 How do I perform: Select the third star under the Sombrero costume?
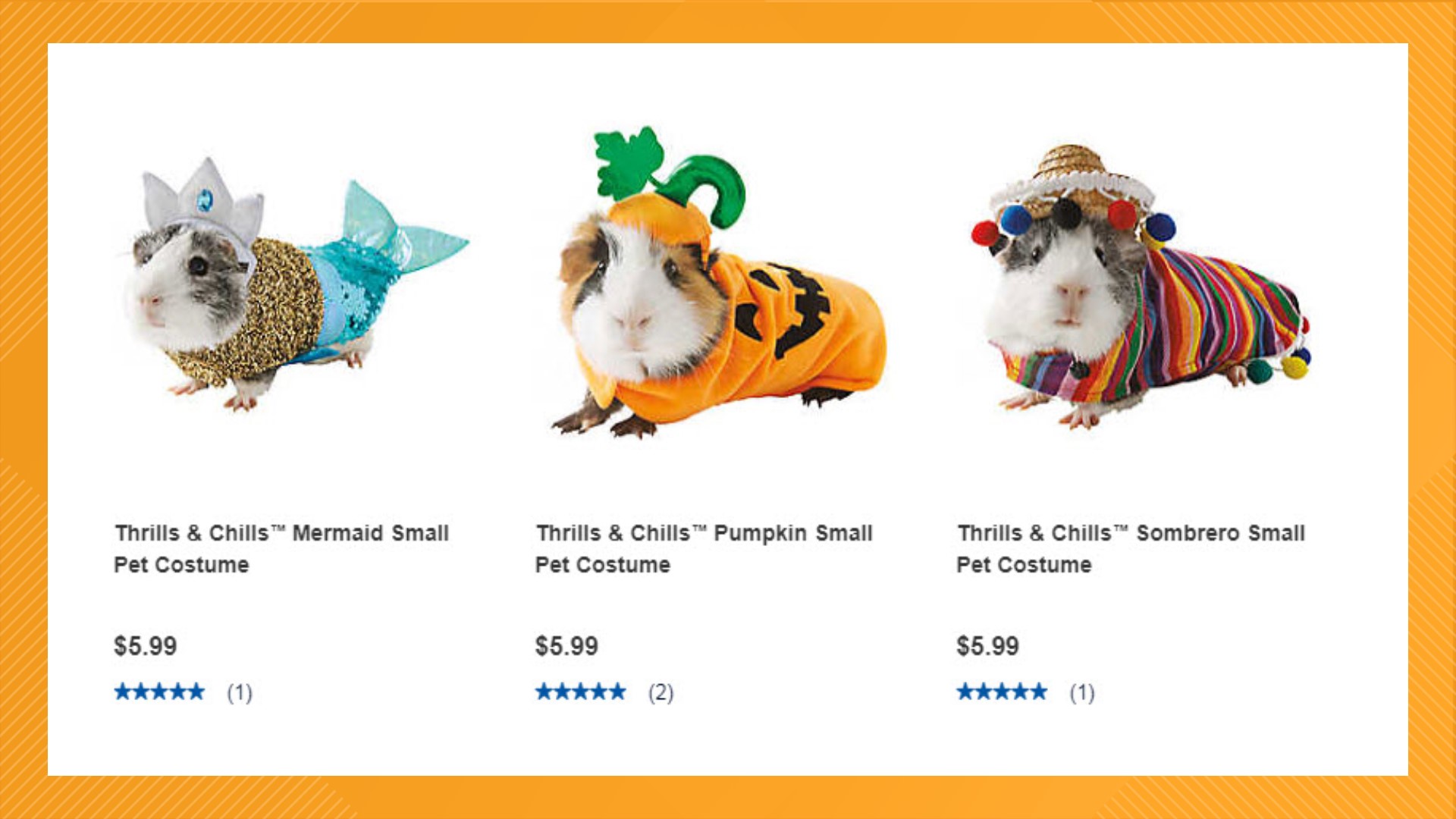(1003, 691)
